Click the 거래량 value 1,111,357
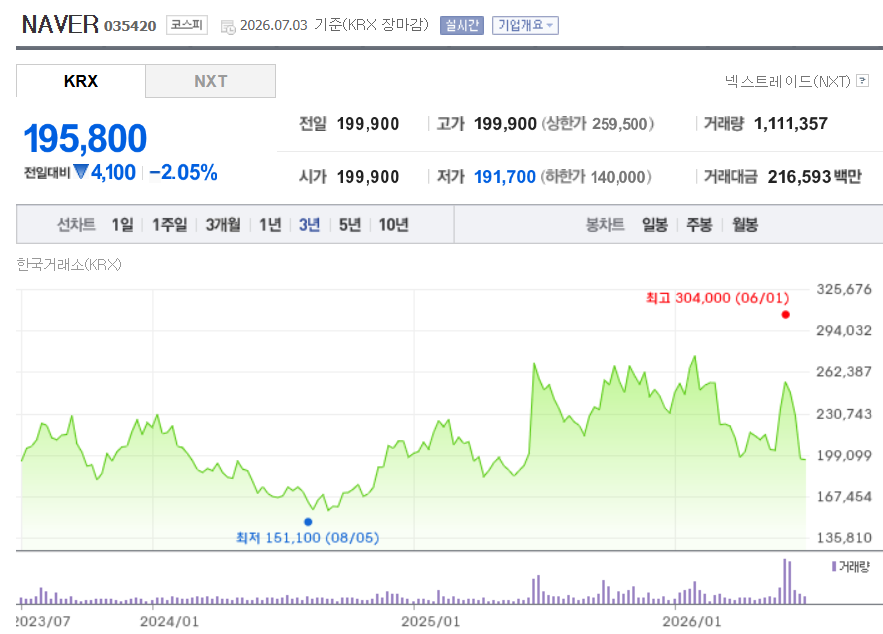Image resolution: width=883 pixels, height=634 pixels. click(x=791, y=123)
